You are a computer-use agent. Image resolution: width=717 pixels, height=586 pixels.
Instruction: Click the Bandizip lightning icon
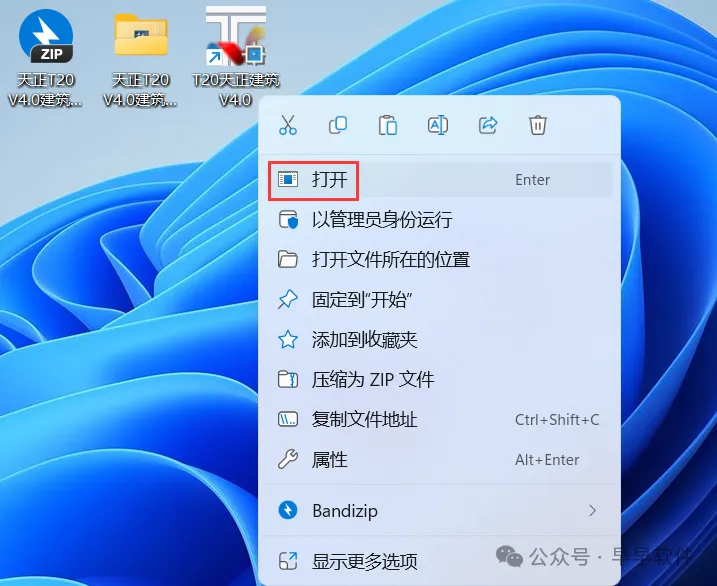288,510
